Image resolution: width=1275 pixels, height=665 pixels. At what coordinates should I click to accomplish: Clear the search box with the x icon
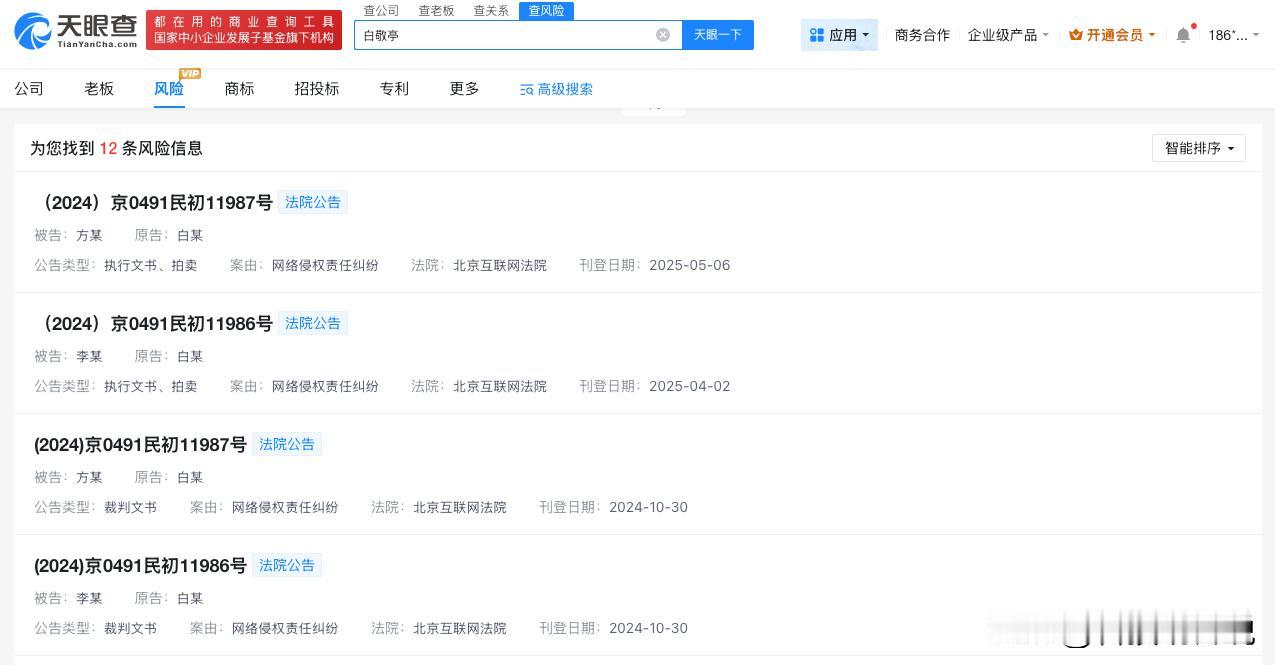point(663,34)
